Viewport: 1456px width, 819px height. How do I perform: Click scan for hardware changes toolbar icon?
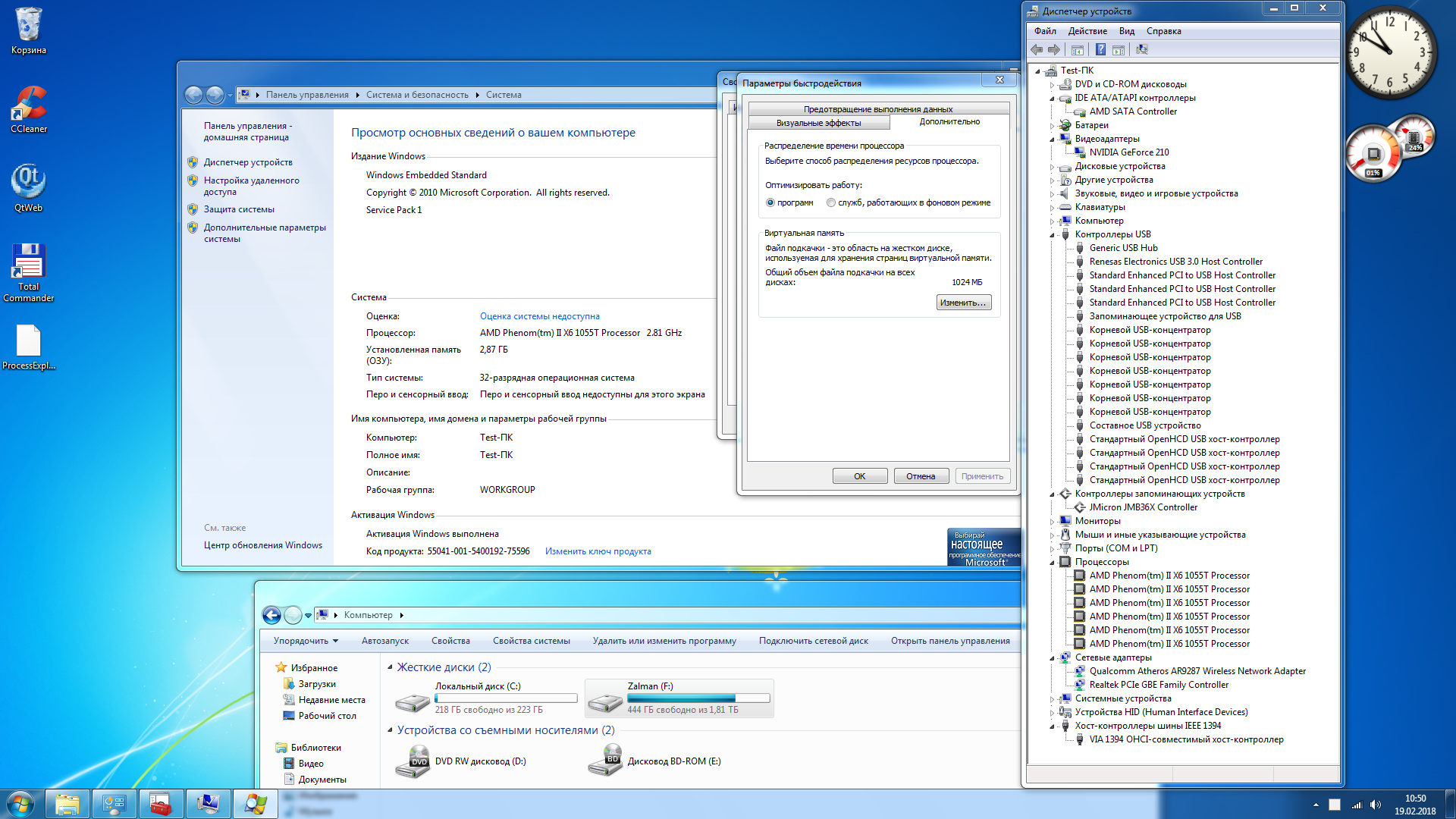[x=1141, y=50]
